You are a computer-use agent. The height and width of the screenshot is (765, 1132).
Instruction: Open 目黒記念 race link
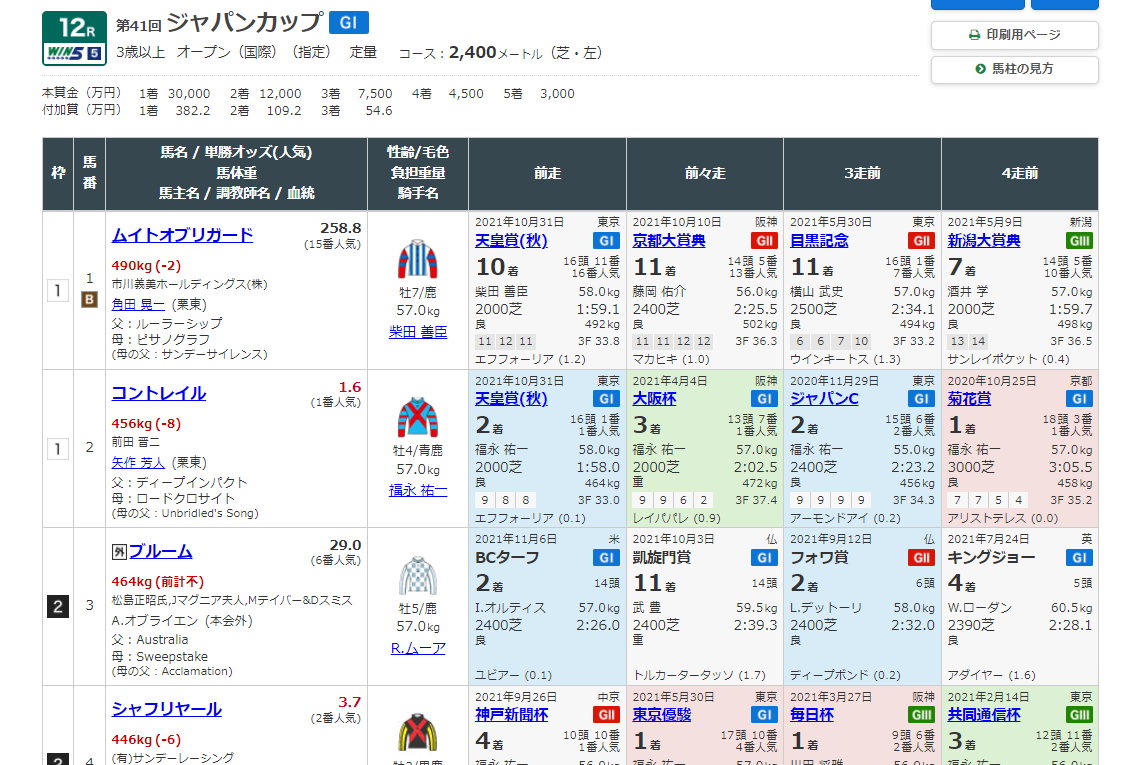819,241
